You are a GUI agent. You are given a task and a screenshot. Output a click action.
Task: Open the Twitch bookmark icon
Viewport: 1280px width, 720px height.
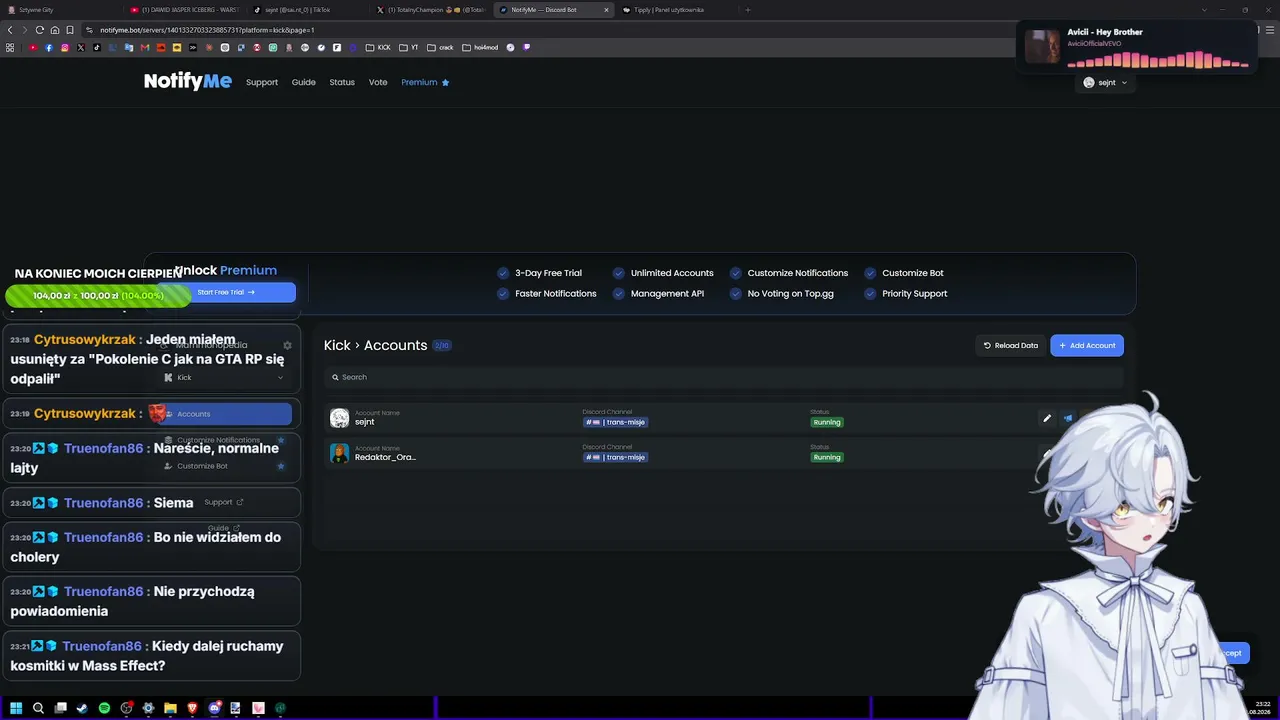527,47
